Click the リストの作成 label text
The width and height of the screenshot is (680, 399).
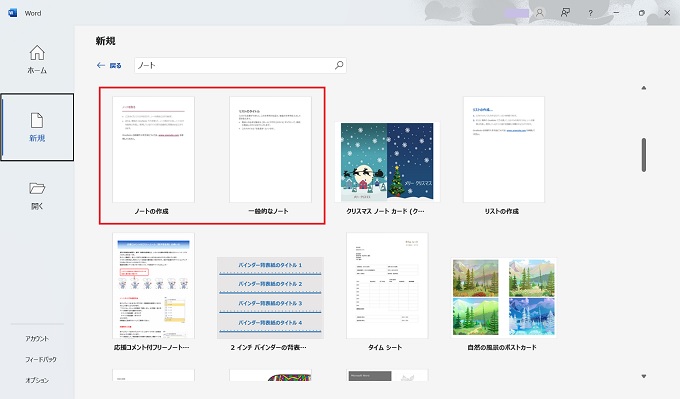pos(501,211)
